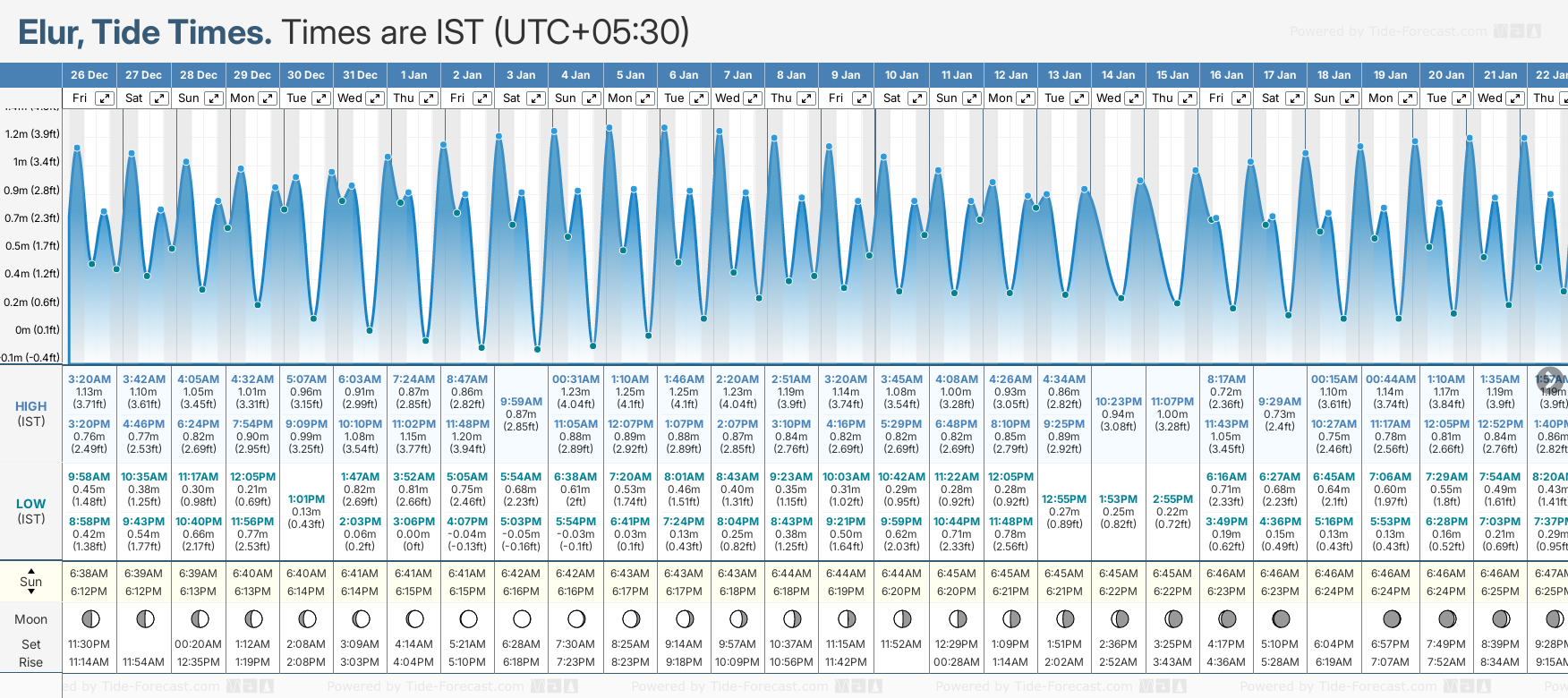Expand Tue 6 Jan tide details

point(699,98)
